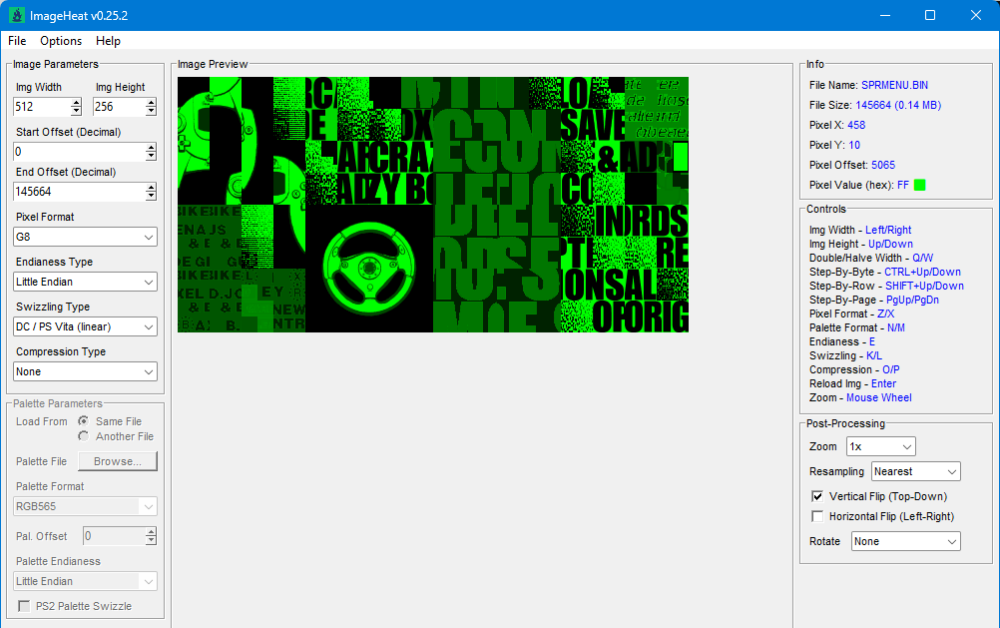Click the Start Offset decimal field
The height and width of the screenshot is (628, 1000).
tap(79, 152)
